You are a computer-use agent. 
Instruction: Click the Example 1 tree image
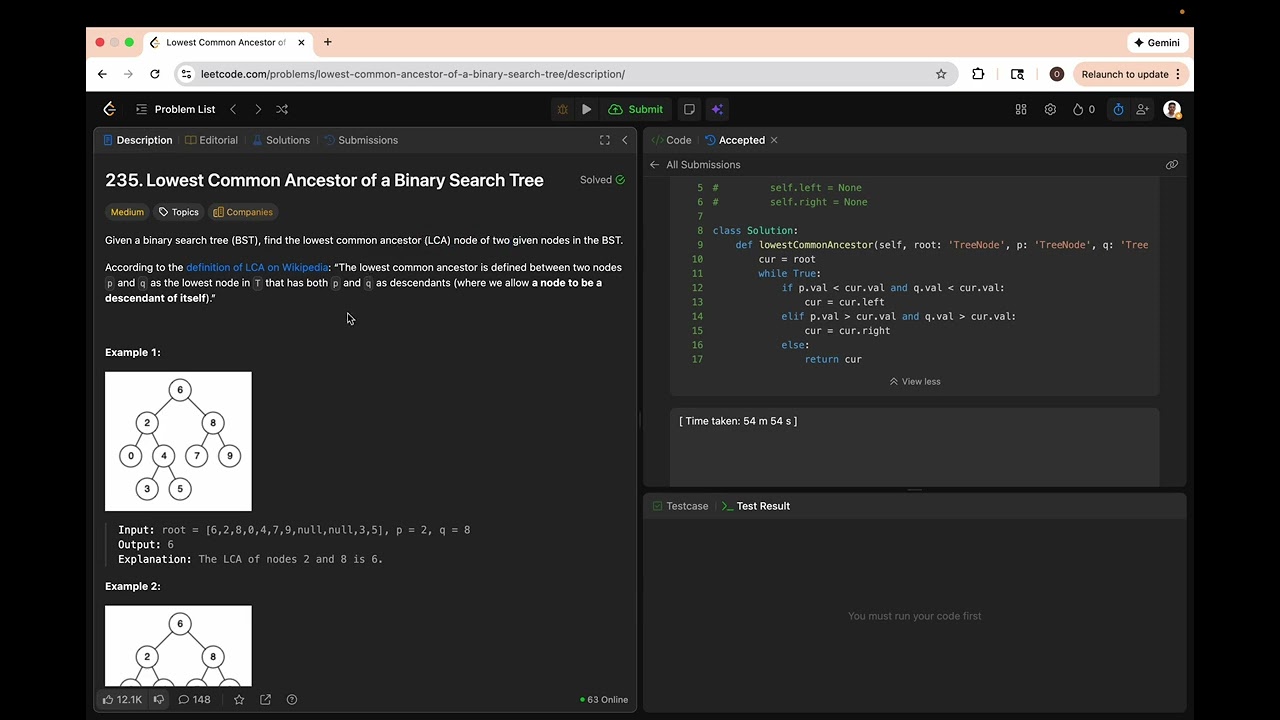178,441
